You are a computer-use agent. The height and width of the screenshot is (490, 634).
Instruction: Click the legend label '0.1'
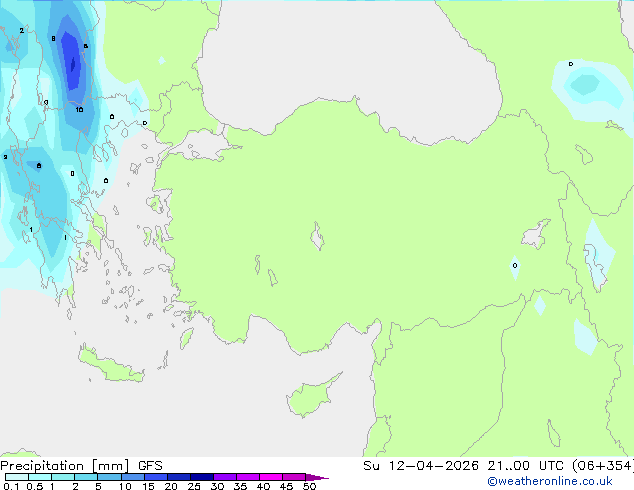[11, 486]
